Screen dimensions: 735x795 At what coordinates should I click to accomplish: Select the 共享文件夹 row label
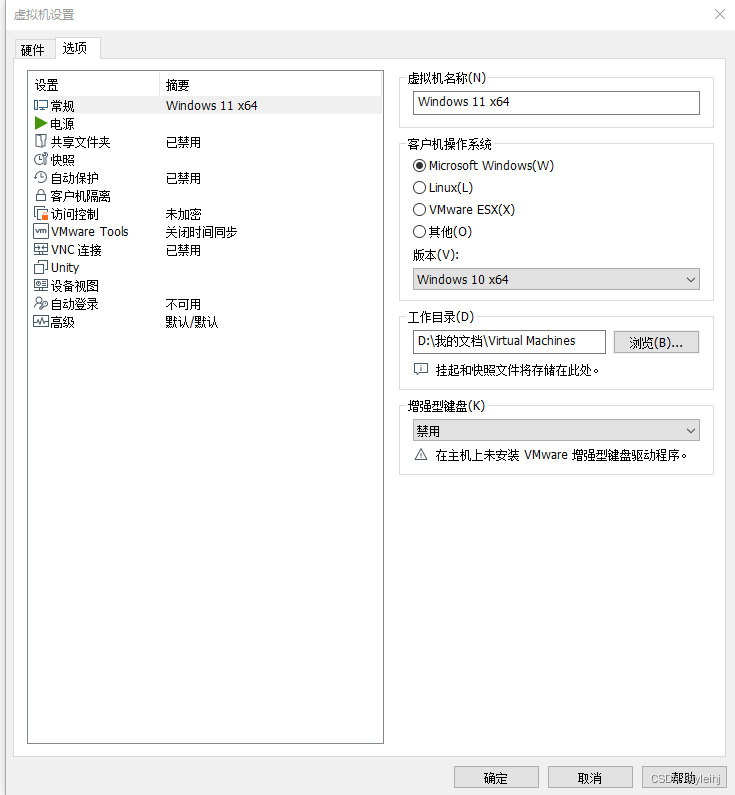pyautogui.click(x=81, y=142)
